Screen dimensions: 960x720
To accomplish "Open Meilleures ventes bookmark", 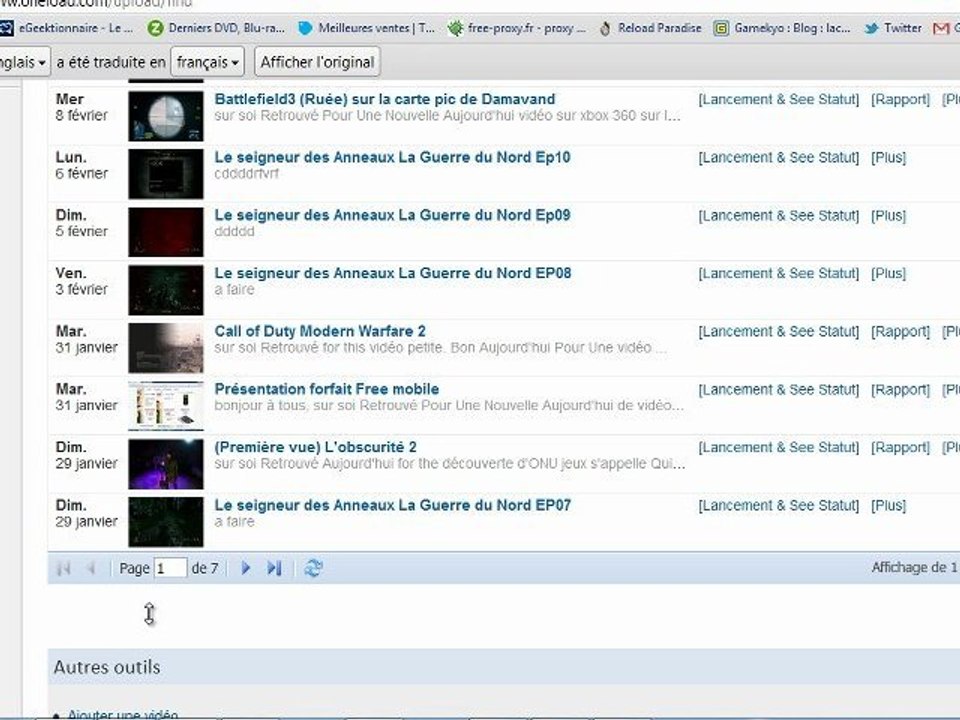I will coord(366,28).
